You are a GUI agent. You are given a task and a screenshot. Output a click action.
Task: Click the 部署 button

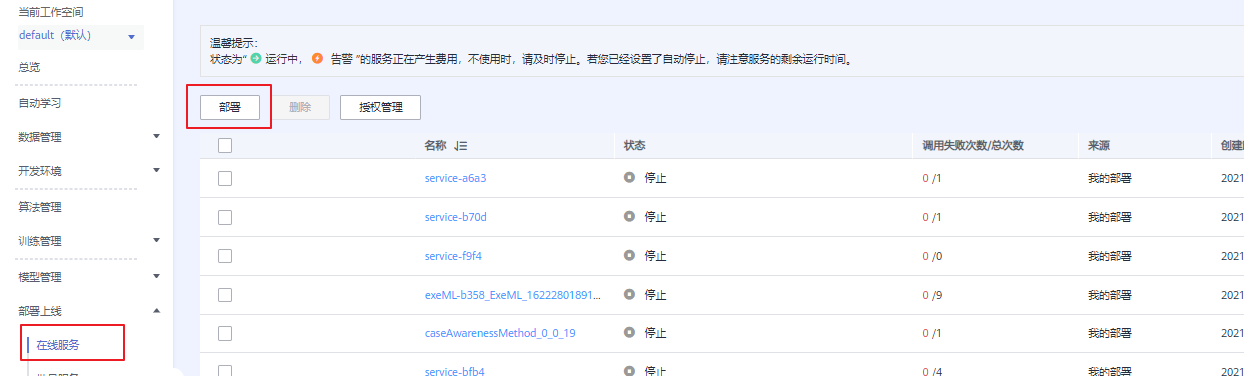(x=229, y=107)
